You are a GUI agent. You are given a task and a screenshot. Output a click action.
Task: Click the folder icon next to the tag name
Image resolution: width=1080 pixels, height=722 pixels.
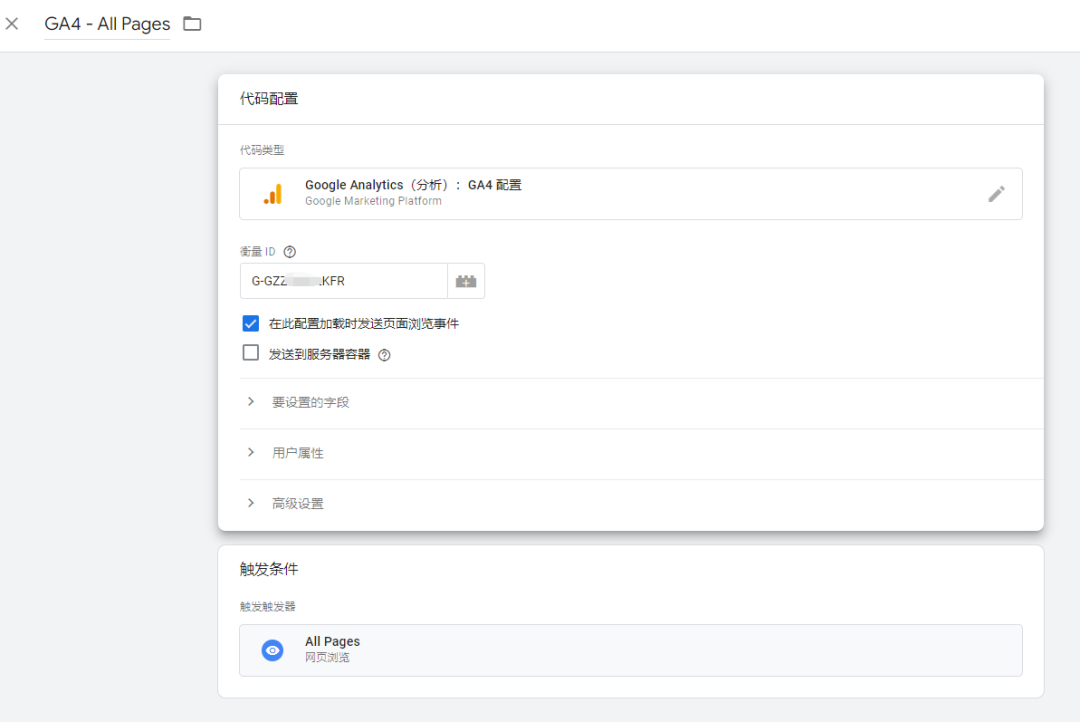point(190,23)
